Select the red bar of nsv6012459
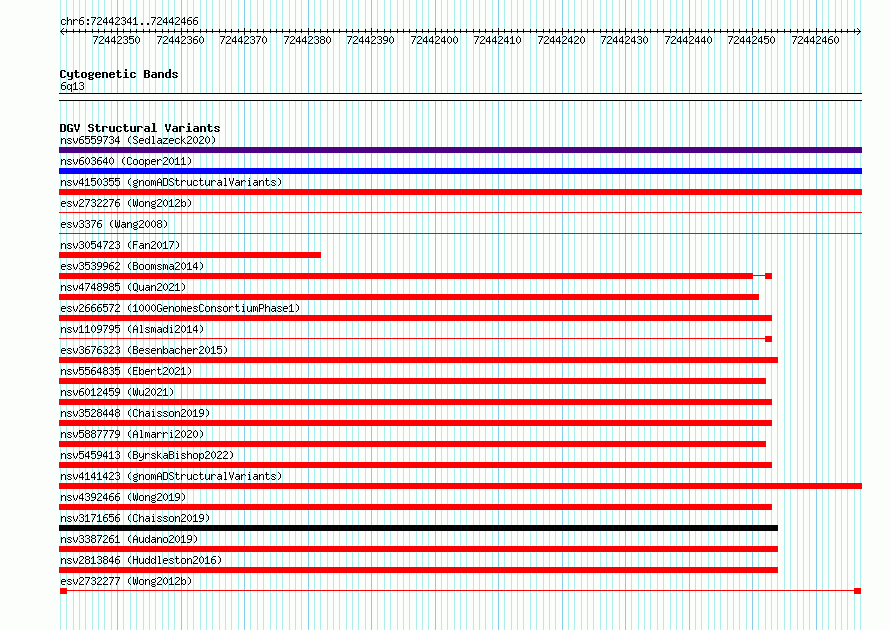This screenshot has height=630, width=890. click(x=415, y=402)
